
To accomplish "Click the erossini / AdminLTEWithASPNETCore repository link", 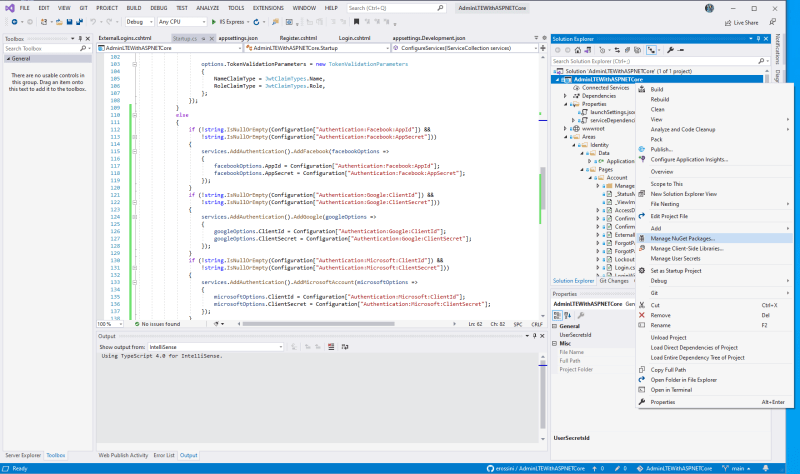I will tap(536, 468).
